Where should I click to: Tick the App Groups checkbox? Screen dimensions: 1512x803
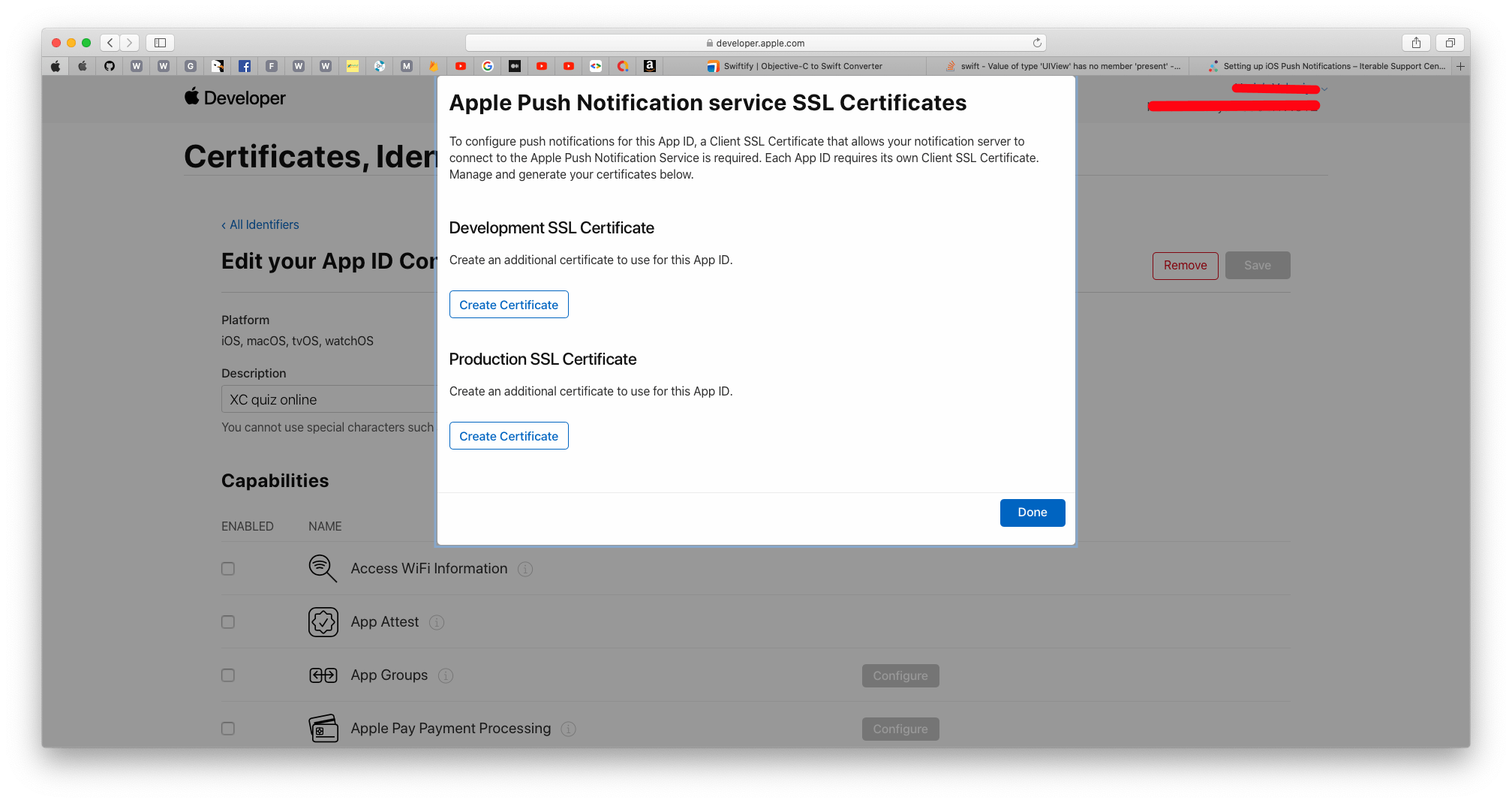228,675
